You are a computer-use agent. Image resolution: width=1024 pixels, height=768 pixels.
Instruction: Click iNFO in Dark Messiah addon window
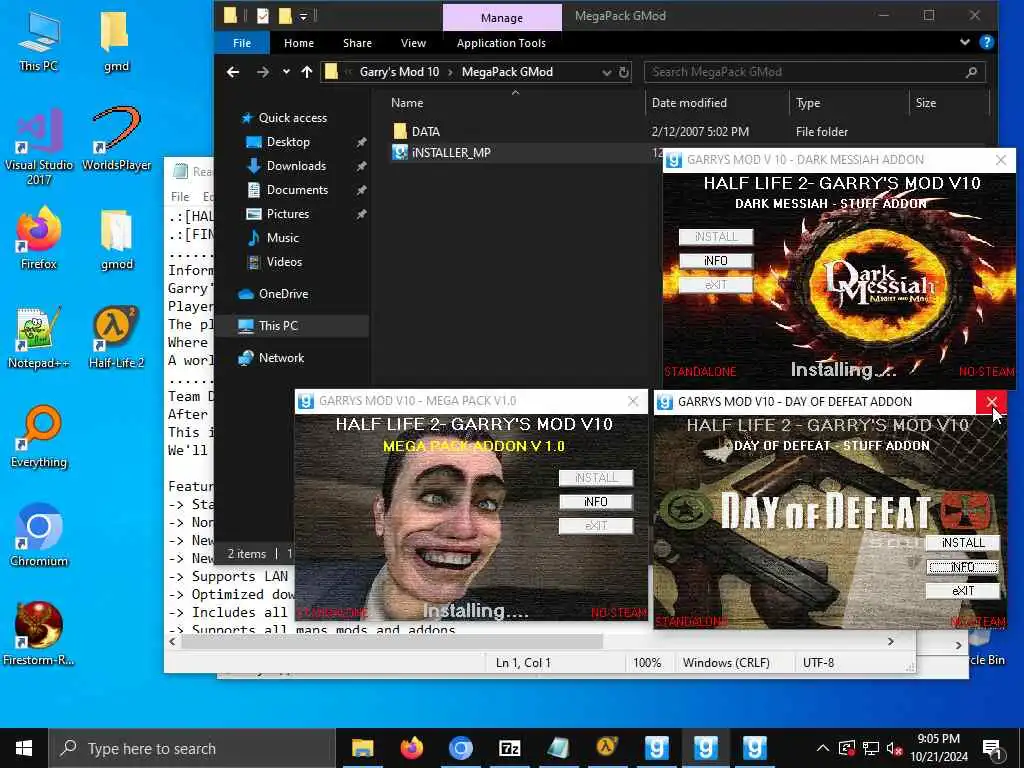(716, 261)
